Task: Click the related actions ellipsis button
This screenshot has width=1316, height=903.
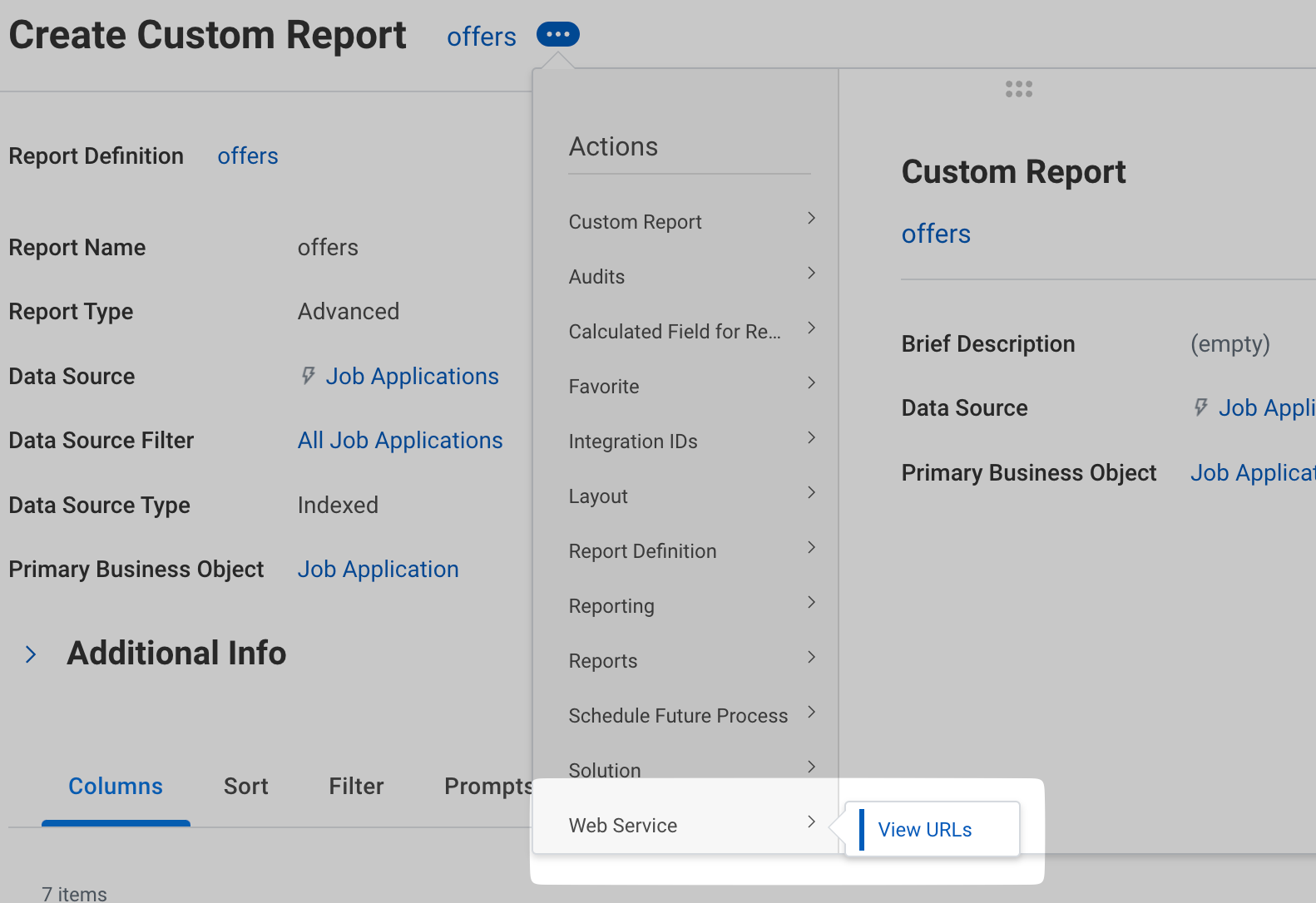Action: coord(557,35)
